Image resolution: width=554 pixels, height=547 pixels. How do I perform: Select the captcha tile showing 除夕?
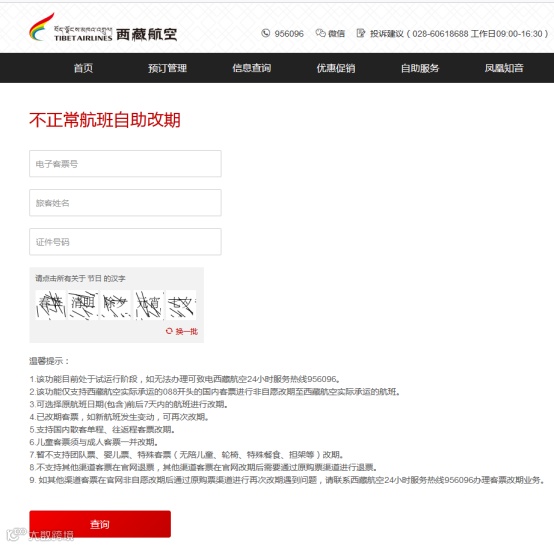click(x=116, y=305)
